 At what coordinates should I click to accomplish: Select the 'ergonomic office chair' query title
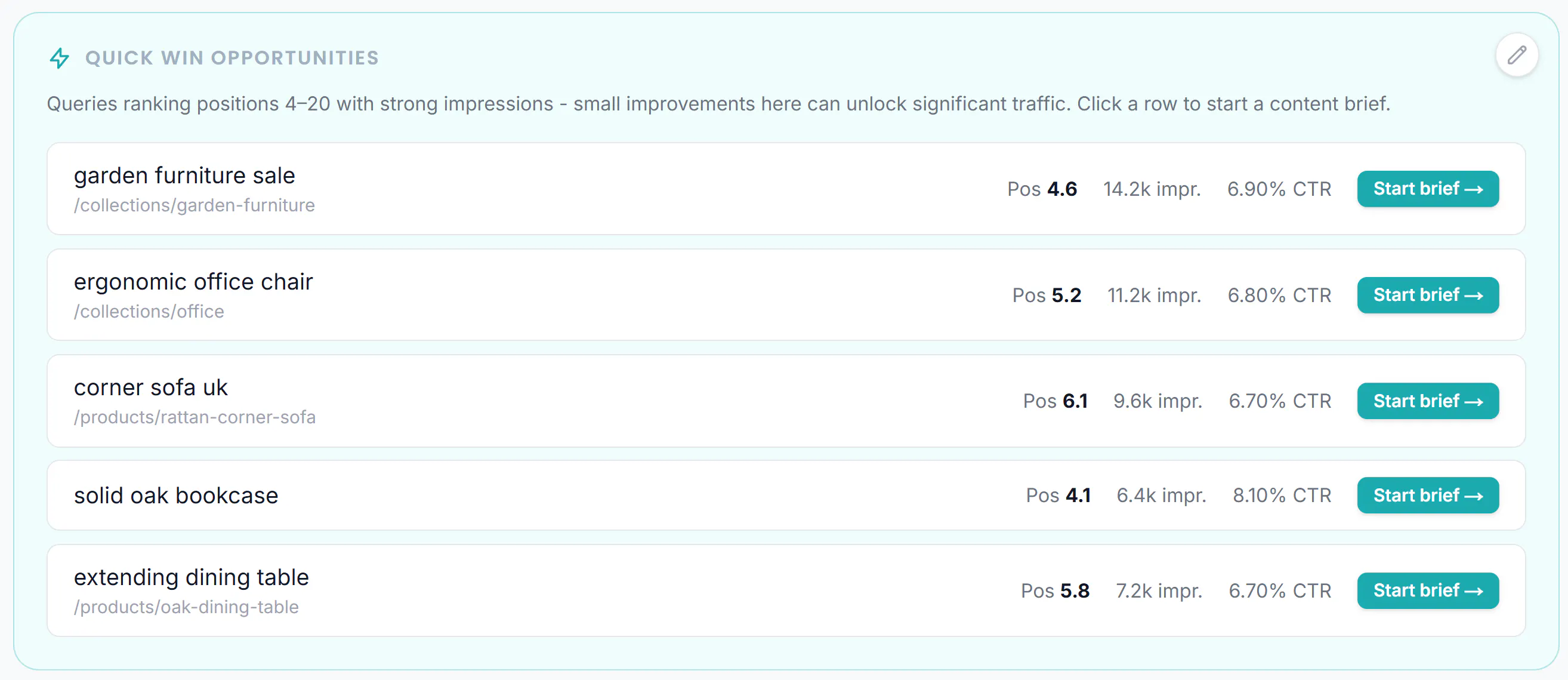(x=193, y=282)
